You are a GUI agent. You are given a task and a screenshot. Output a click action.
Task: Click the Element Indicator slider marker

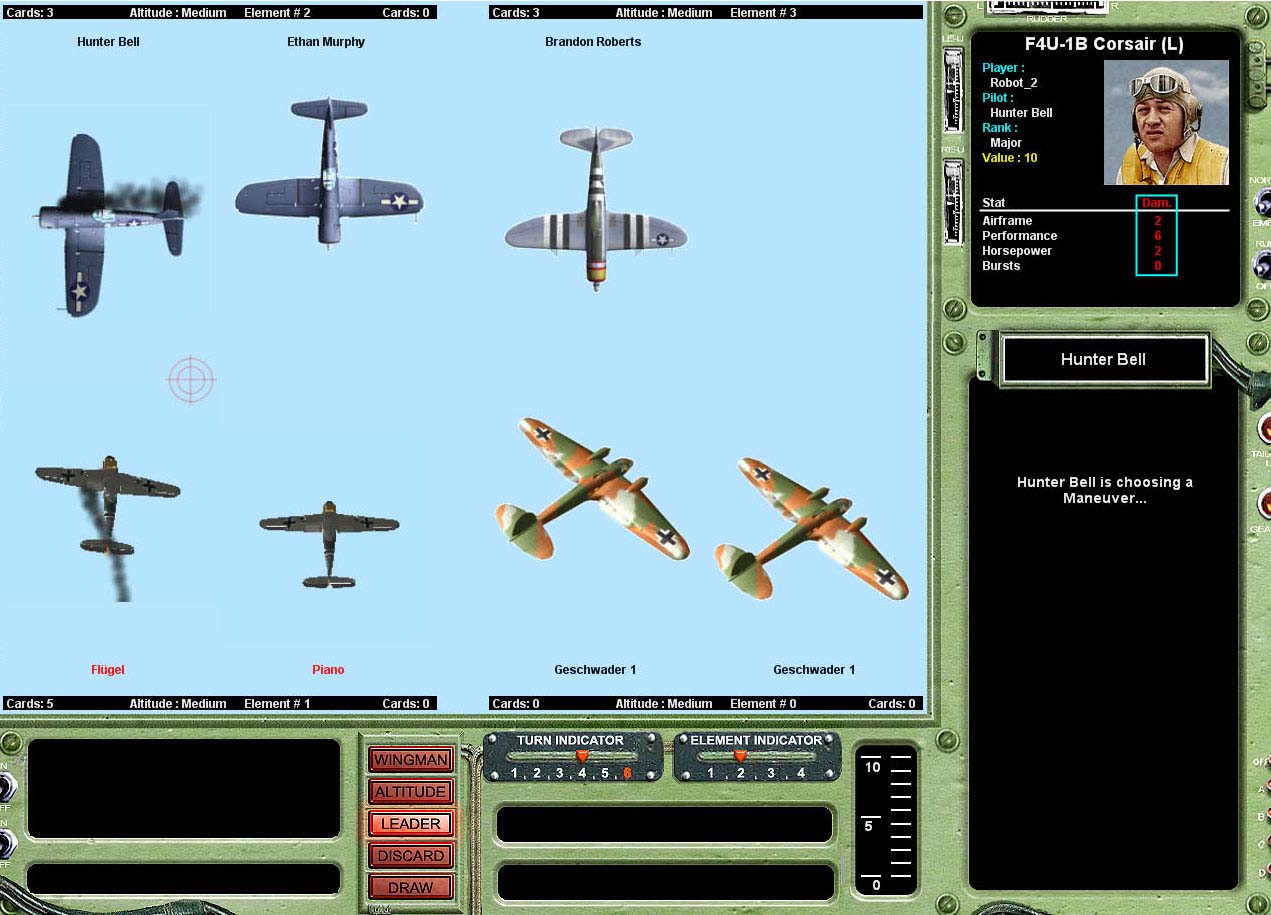[x=740, y=757]
